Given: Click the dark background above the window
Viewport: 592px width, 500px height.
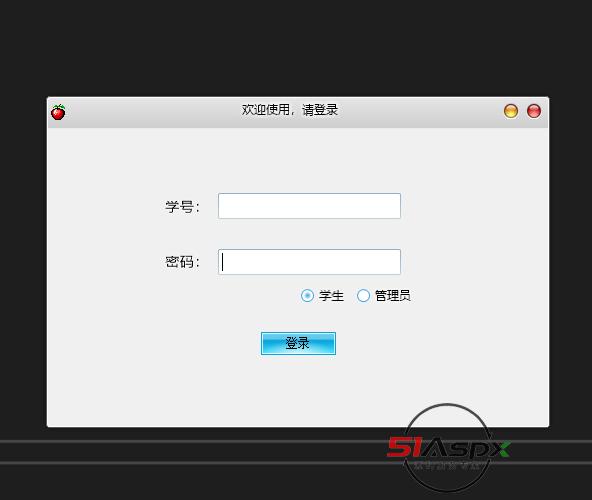Looking at the screenshot, I should pos(296,47).
